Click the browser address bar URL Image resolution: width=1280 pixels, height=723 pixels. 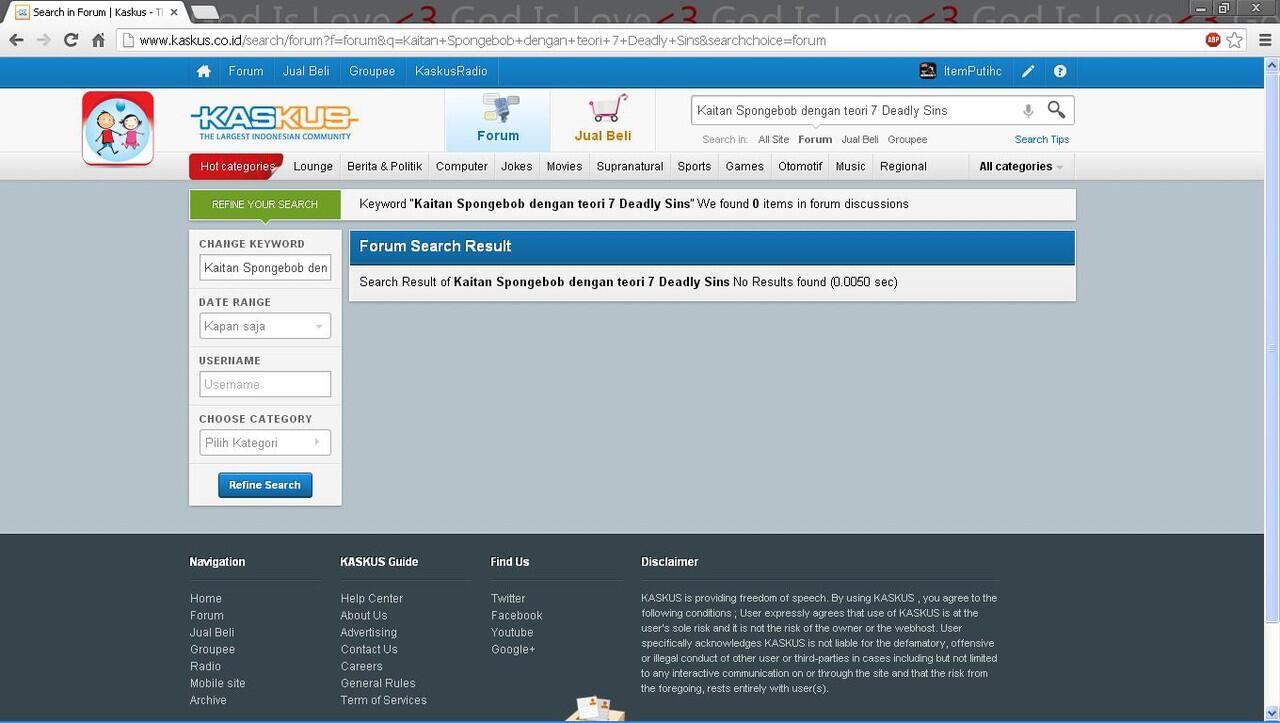coord(660,40)
